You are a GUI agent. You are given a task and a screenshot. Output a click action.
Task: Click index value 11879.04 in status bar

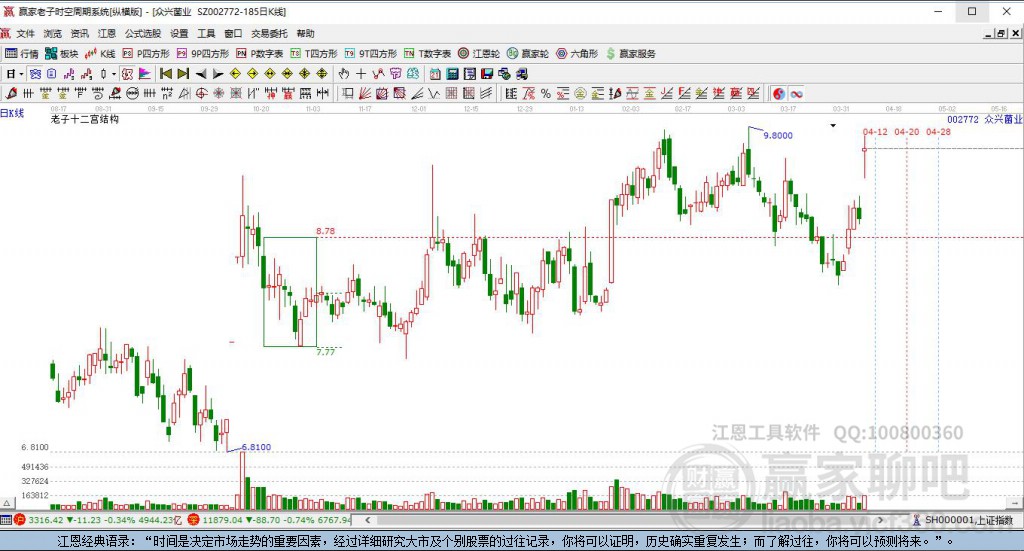(223, 520)
